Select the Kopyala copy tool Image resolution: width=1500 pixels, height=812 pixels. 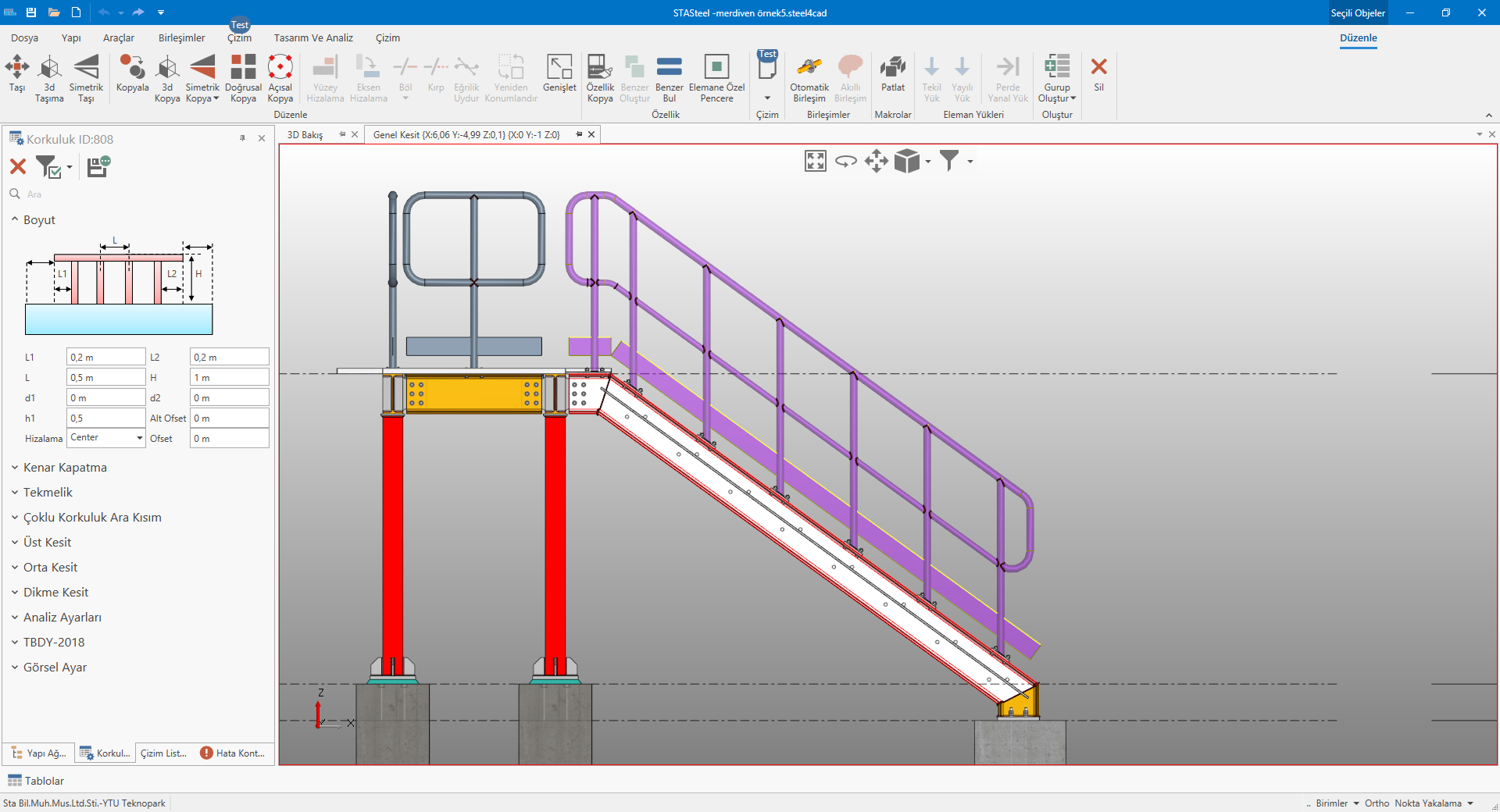point(132,69)
